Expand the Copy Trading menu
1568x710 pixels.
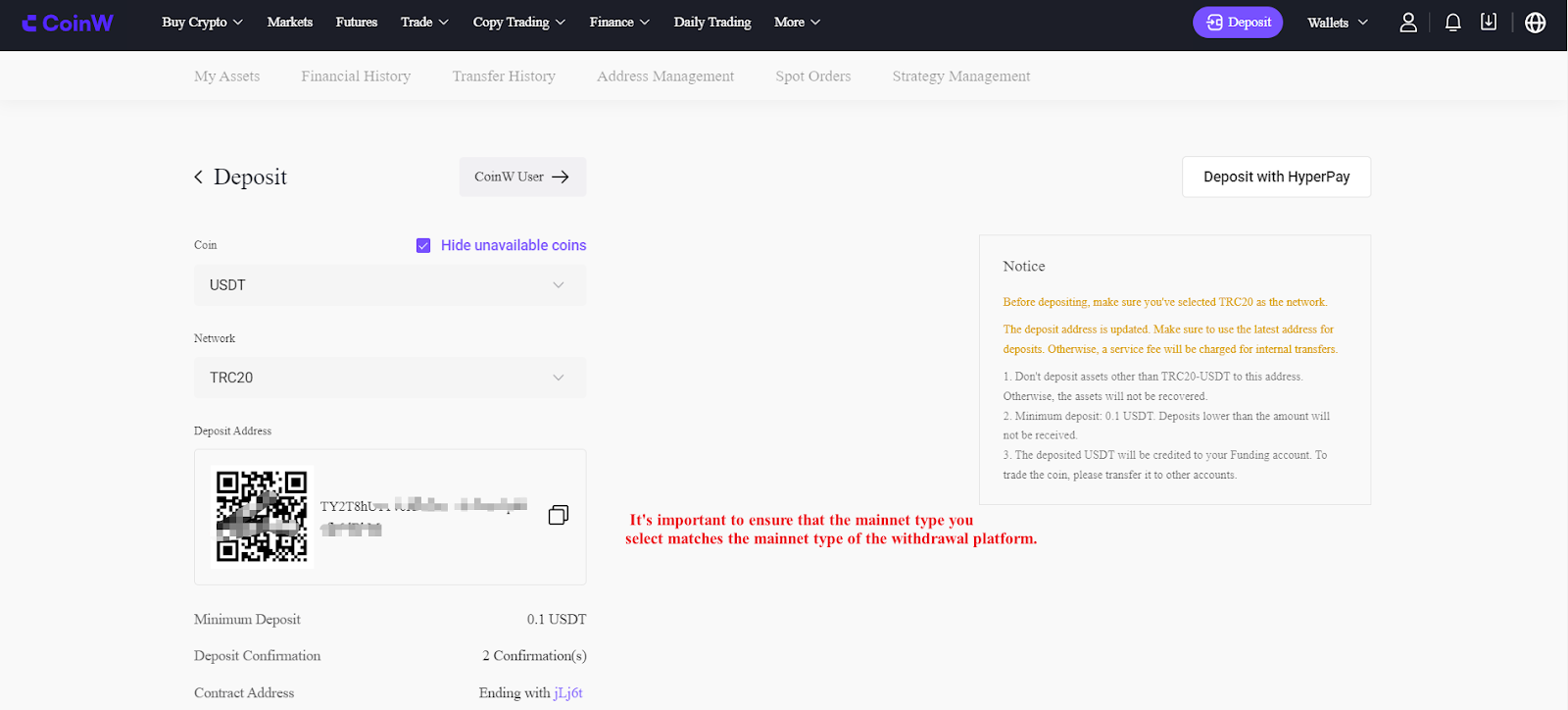tap(519, 23)
